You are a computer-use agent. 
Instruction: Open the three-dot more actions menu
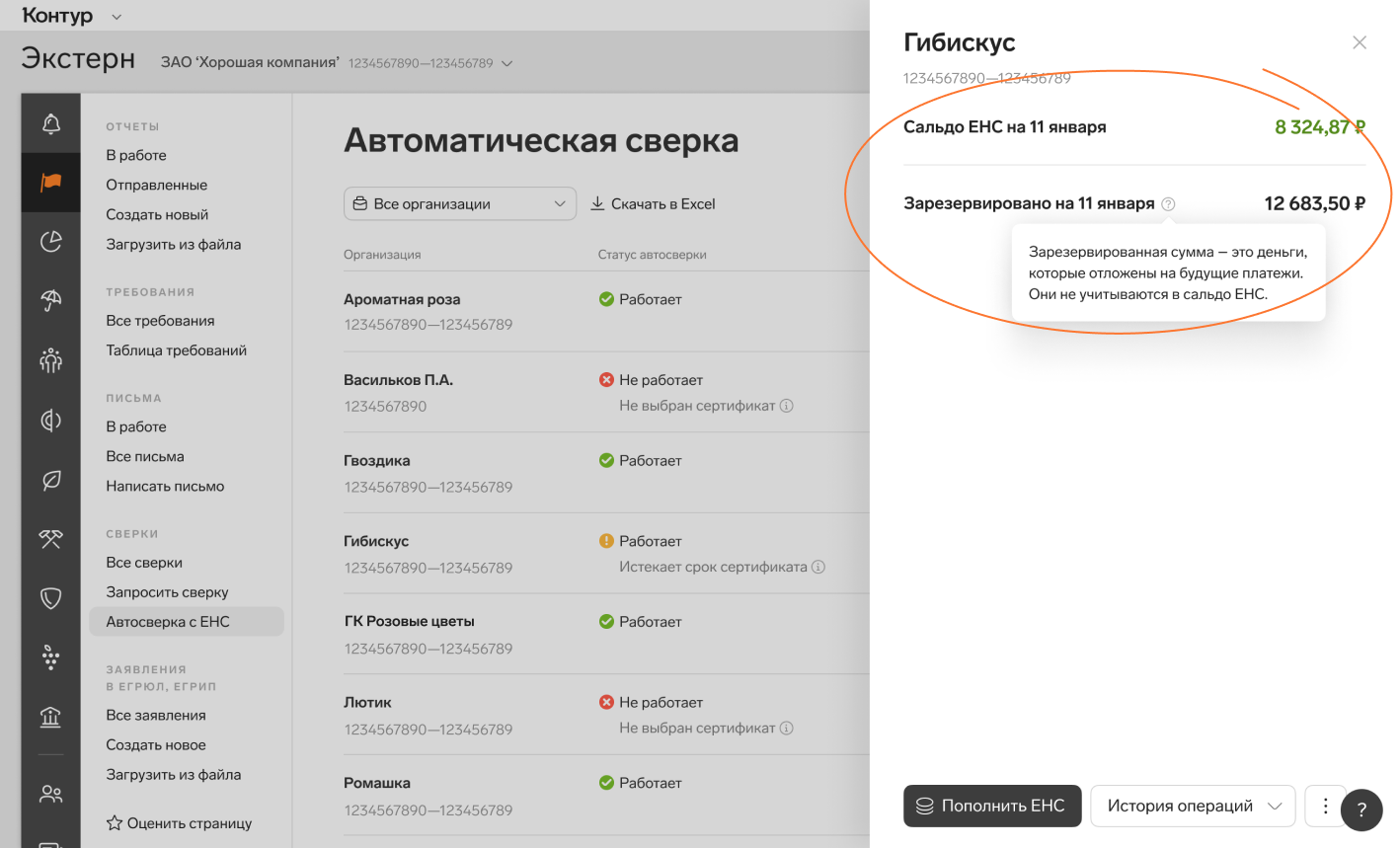click(x=1325, y=806)
